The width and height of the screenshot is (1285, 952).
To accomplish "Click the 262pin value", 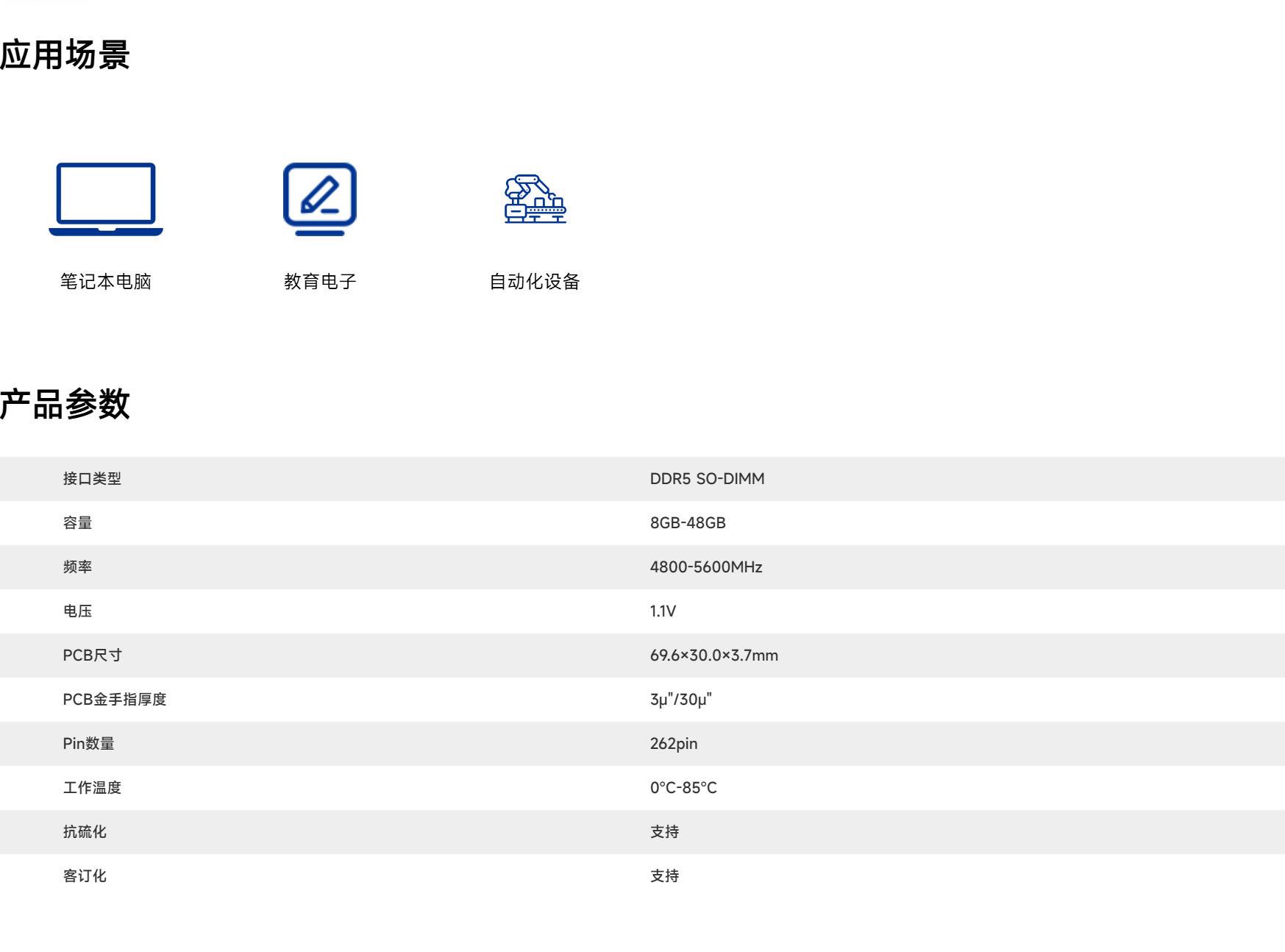I will click(x=673, y=744).
